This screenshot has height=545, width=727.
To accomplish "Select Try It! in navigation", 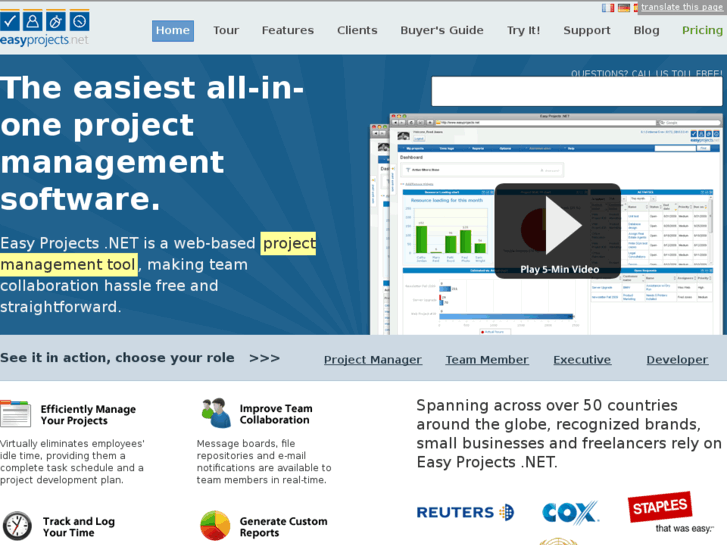I will click(x=523, y=31).
